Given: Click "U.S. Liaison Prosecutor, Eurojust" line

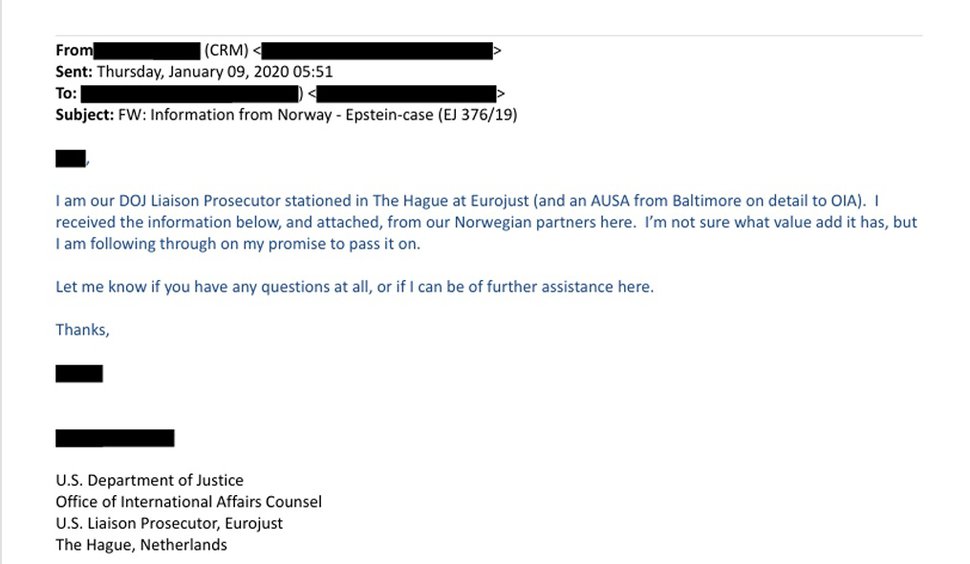Looking at the screenshot, I should (x=169, y=523).
